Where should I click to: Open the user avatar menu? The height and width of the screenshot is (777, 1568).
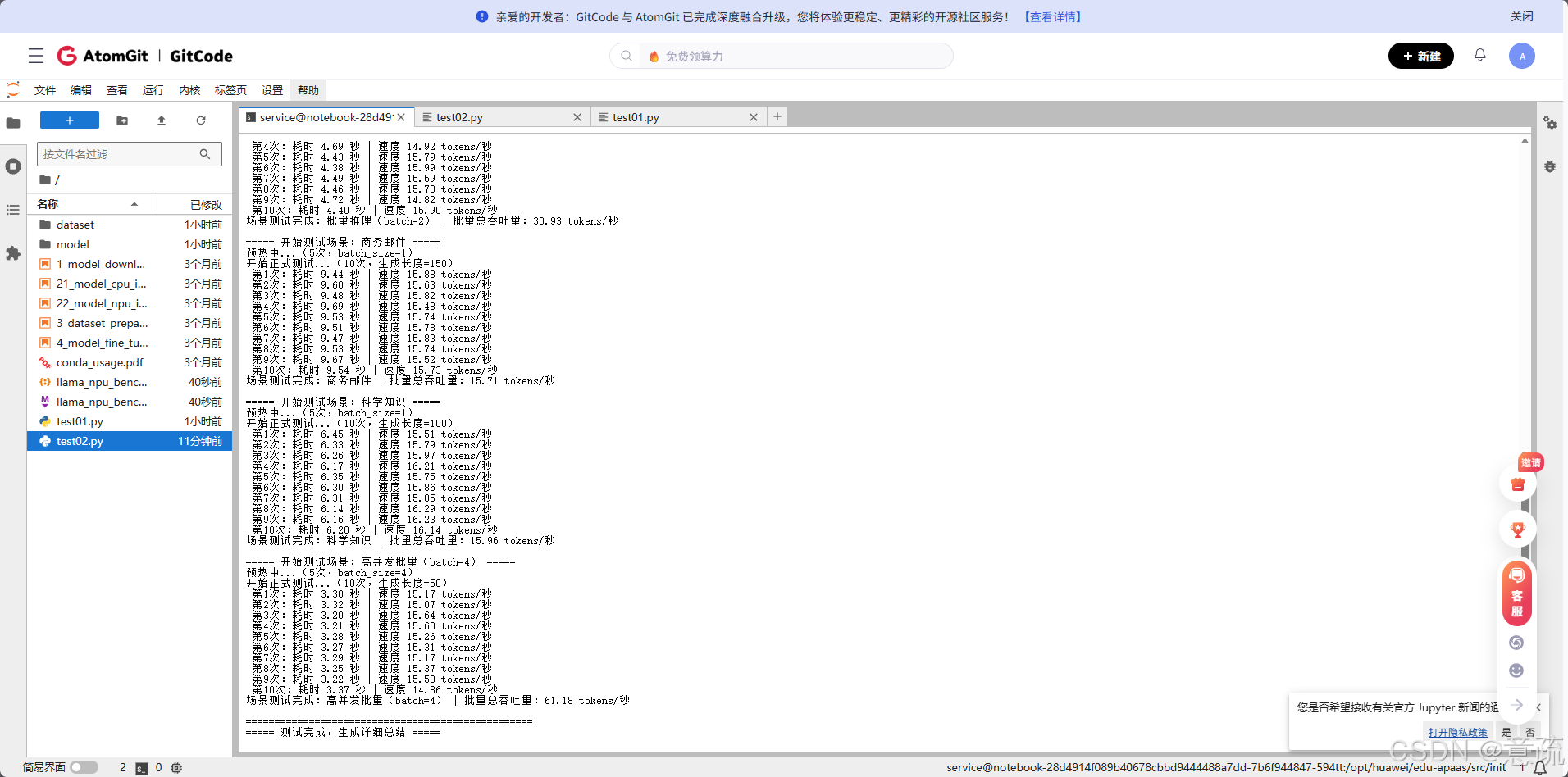[x=1522, y=56]
